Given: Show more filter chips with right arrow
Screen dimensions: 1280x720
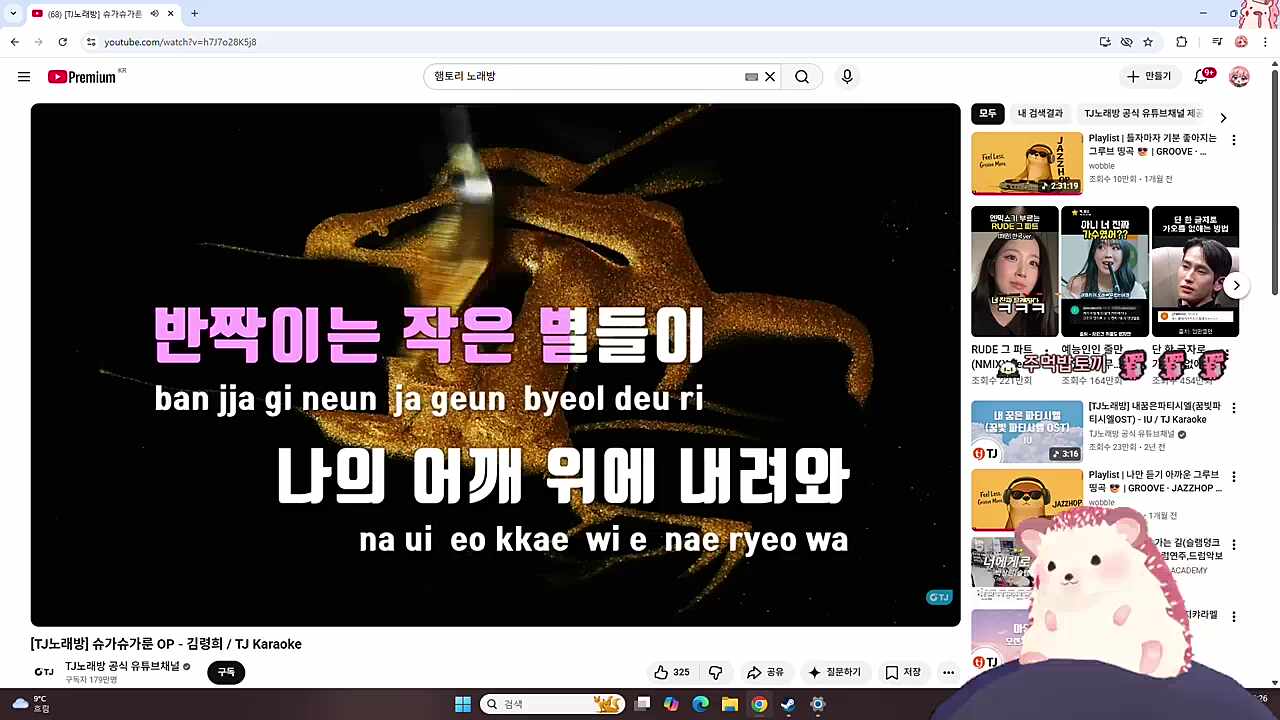Looking at the screenshot, I should pyautogui.click(x=1223, y=118).
